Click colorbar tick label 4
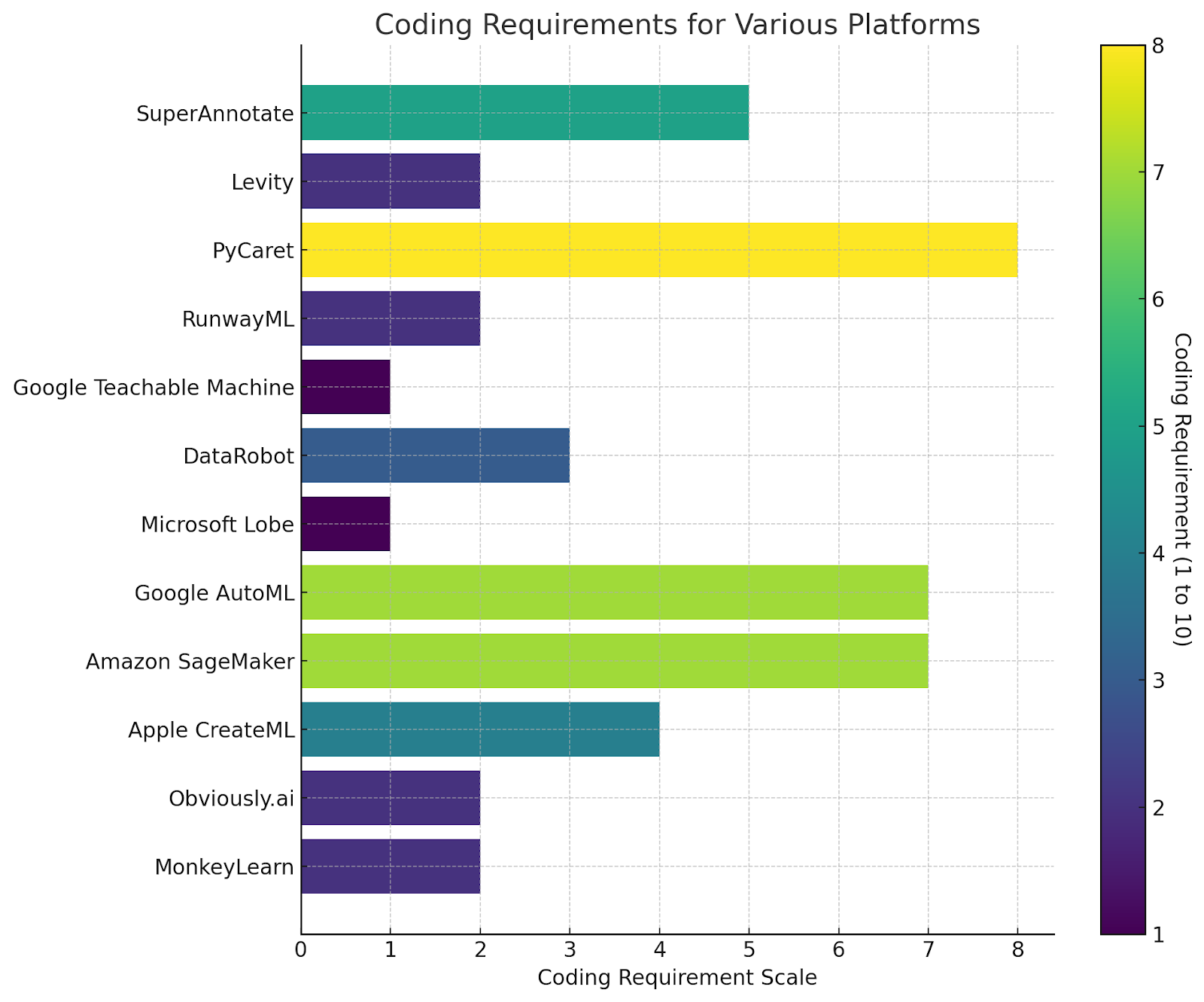 pyautogui.click(x=1158, y=553)
